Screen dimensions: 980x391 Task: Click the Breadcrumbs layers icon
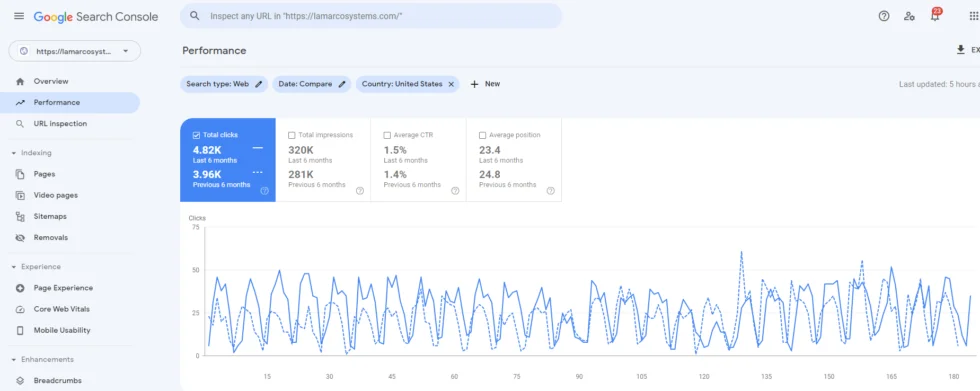(x=20, y=380)
